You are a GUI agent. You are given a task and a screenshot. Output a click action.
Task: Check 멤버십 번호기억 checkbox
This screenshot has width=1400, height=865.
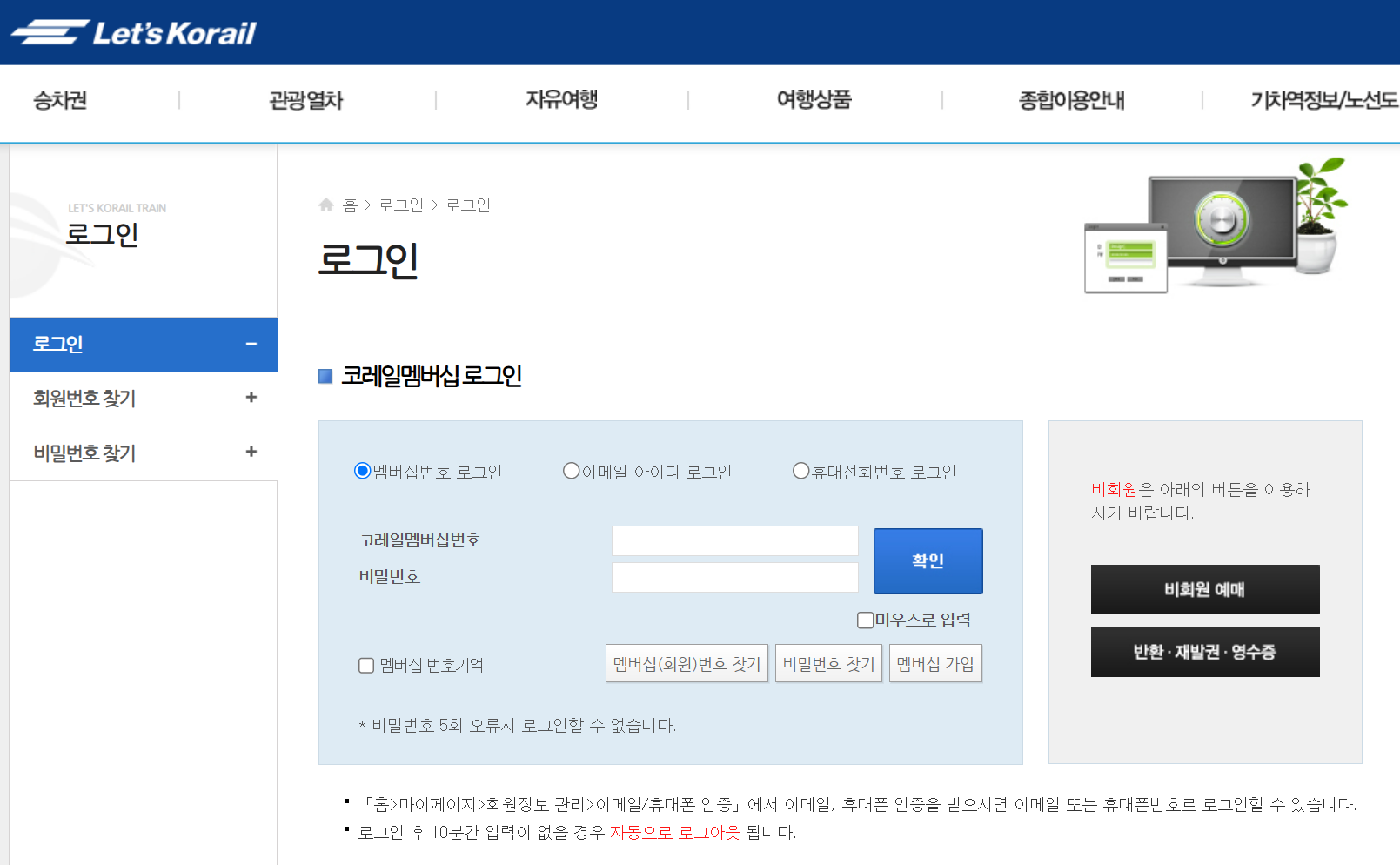366,666
